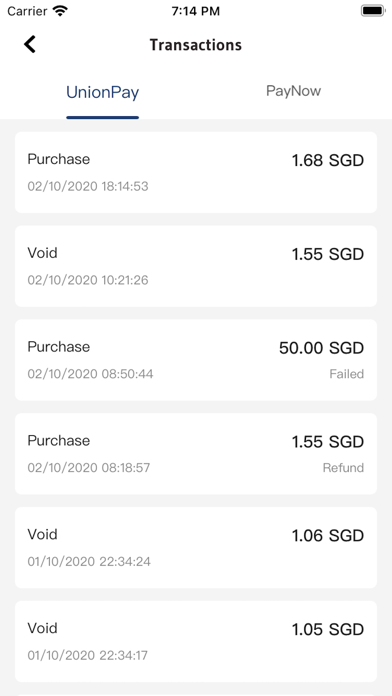Tap the Refund status label
392x696 pixels.
tap(343, 467)
